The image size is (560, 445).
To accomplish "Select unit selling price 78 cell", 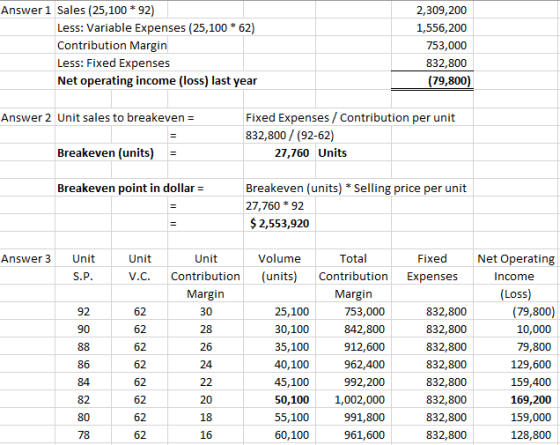I will 83,435.
